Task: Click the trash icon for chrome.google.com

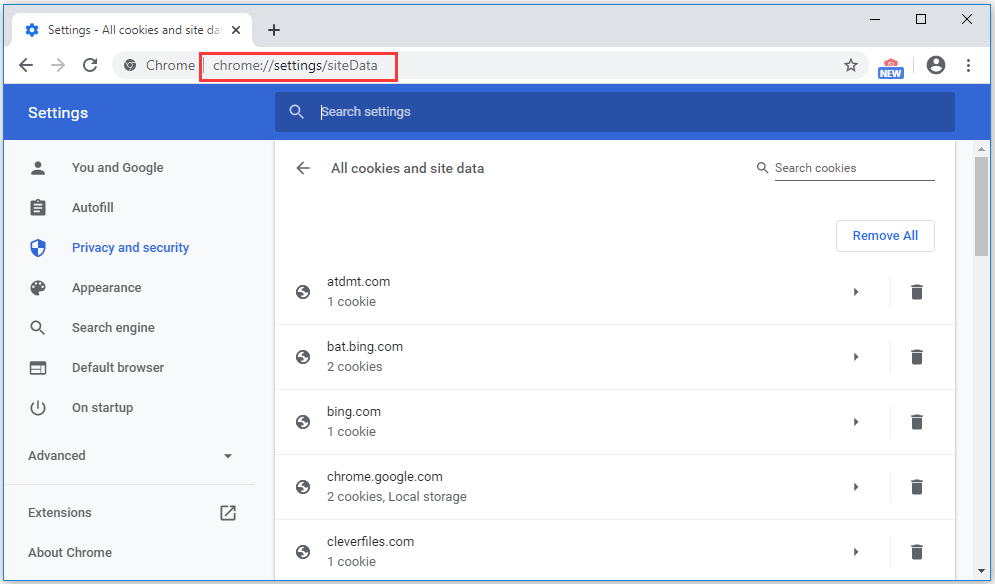Action: coord(916,487)
